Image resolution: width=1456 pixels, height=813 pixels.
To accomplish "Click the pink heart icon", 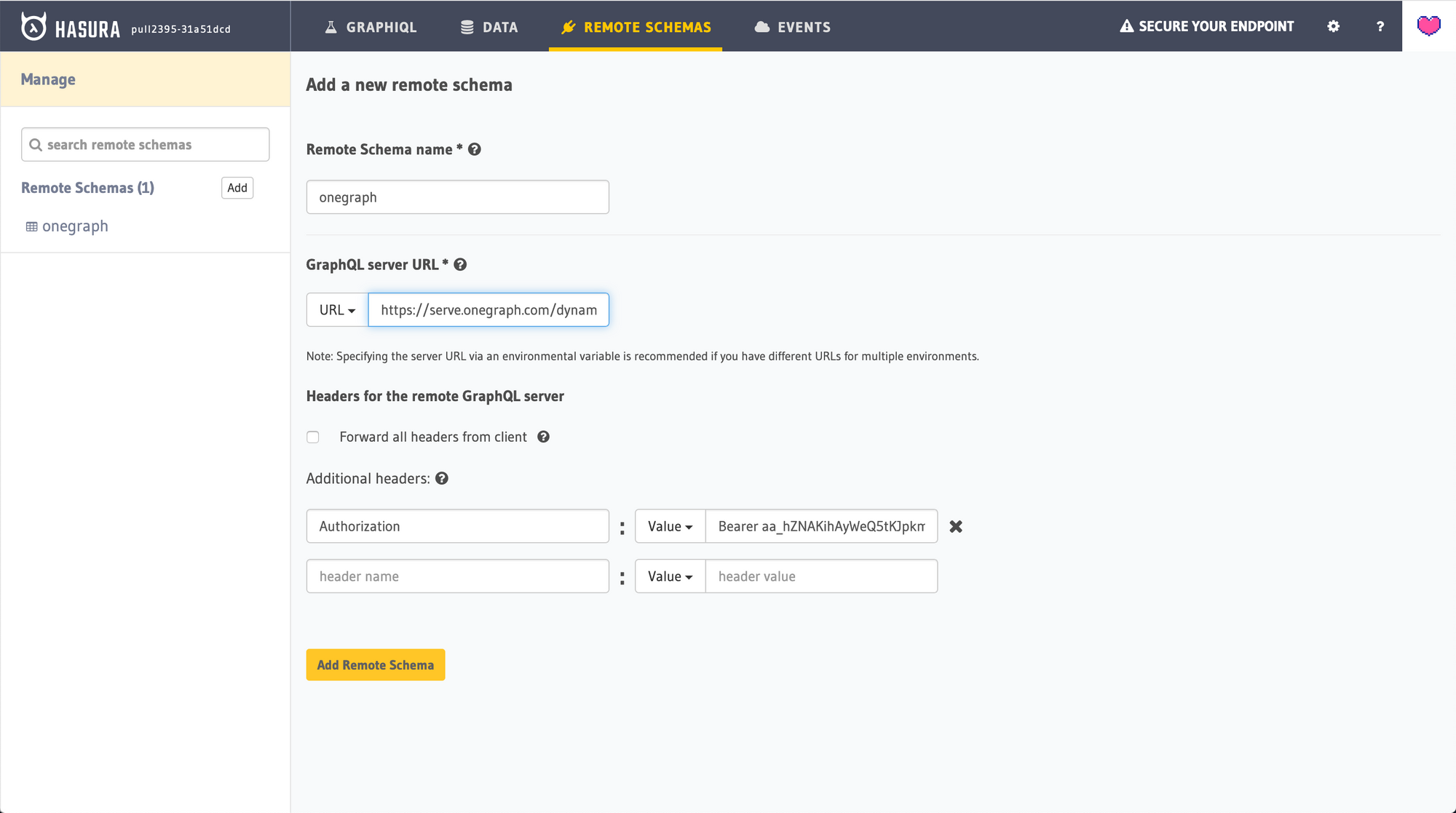I will click(1428, 26).
